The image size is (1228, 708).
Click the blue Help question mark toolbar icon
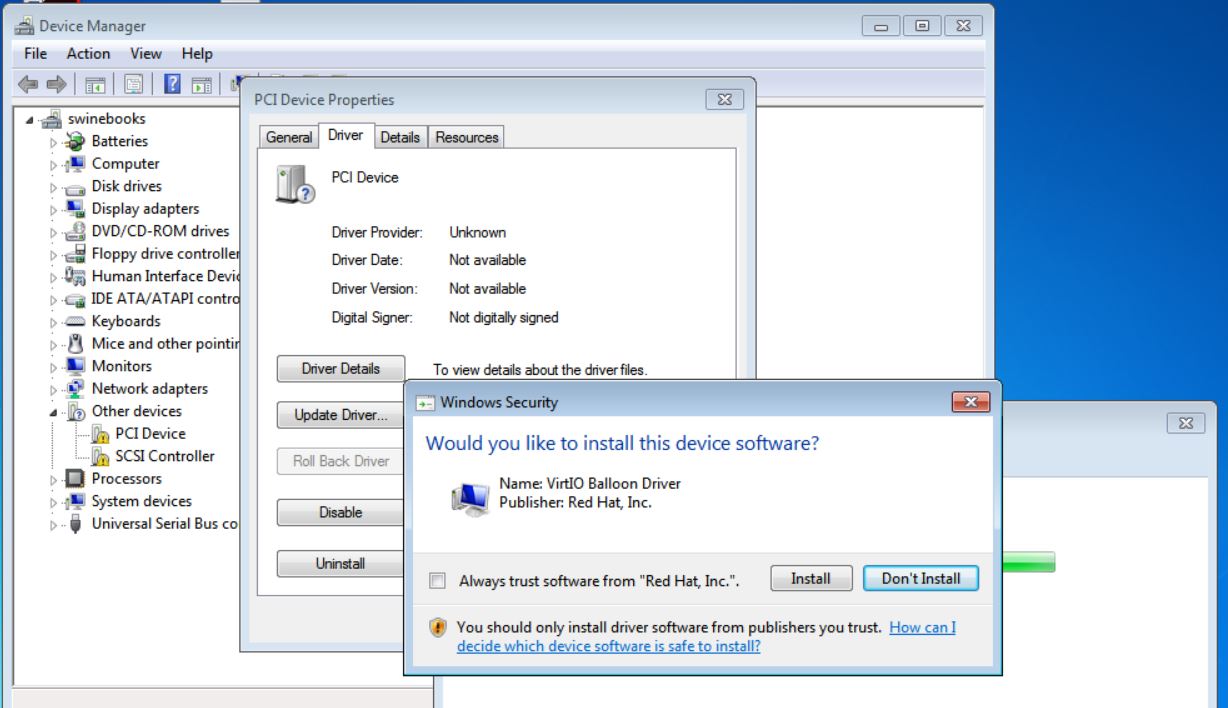pyautogui.click(x=172, y=85)
